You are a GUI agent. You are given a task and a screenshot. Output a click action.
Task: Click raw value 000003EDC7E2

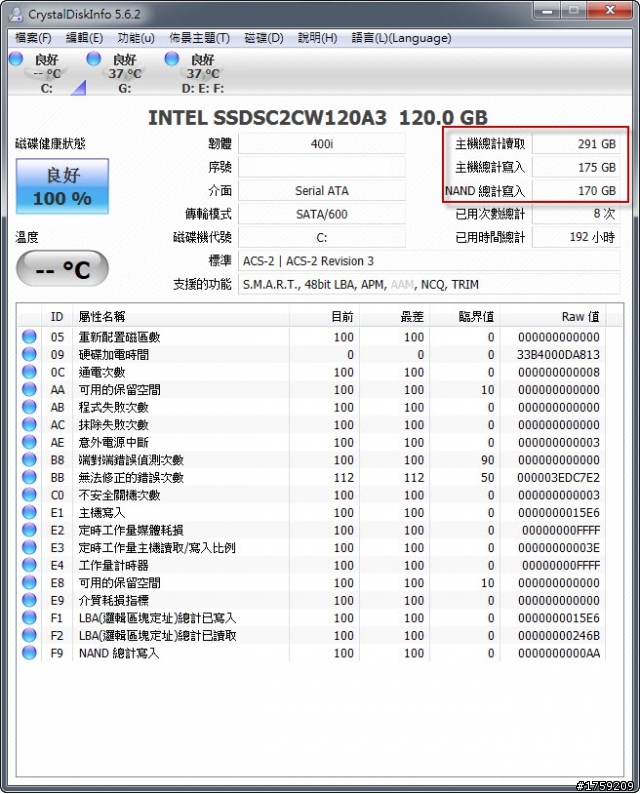point(558,478)
